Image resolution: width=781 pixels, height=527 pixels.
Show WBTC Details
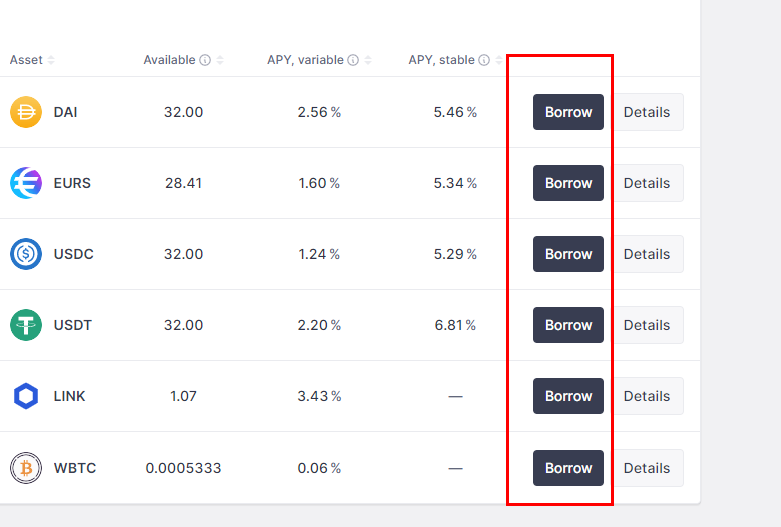[x=647, y=468]
